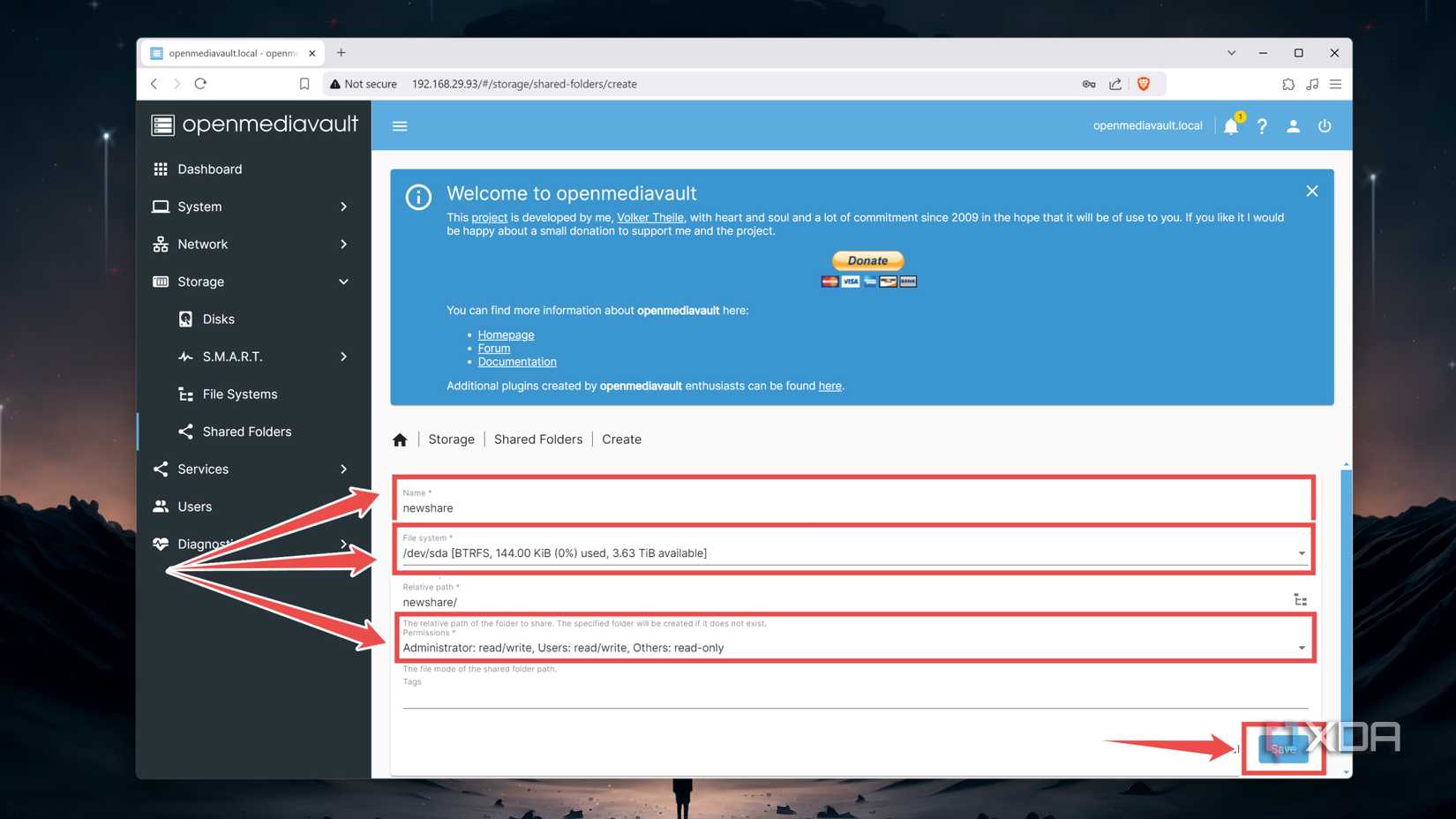Image resolution: width=1456 pixels, height=819 pixels.
Task: Open the notifications bell
Action: (x=1231, y=126)
